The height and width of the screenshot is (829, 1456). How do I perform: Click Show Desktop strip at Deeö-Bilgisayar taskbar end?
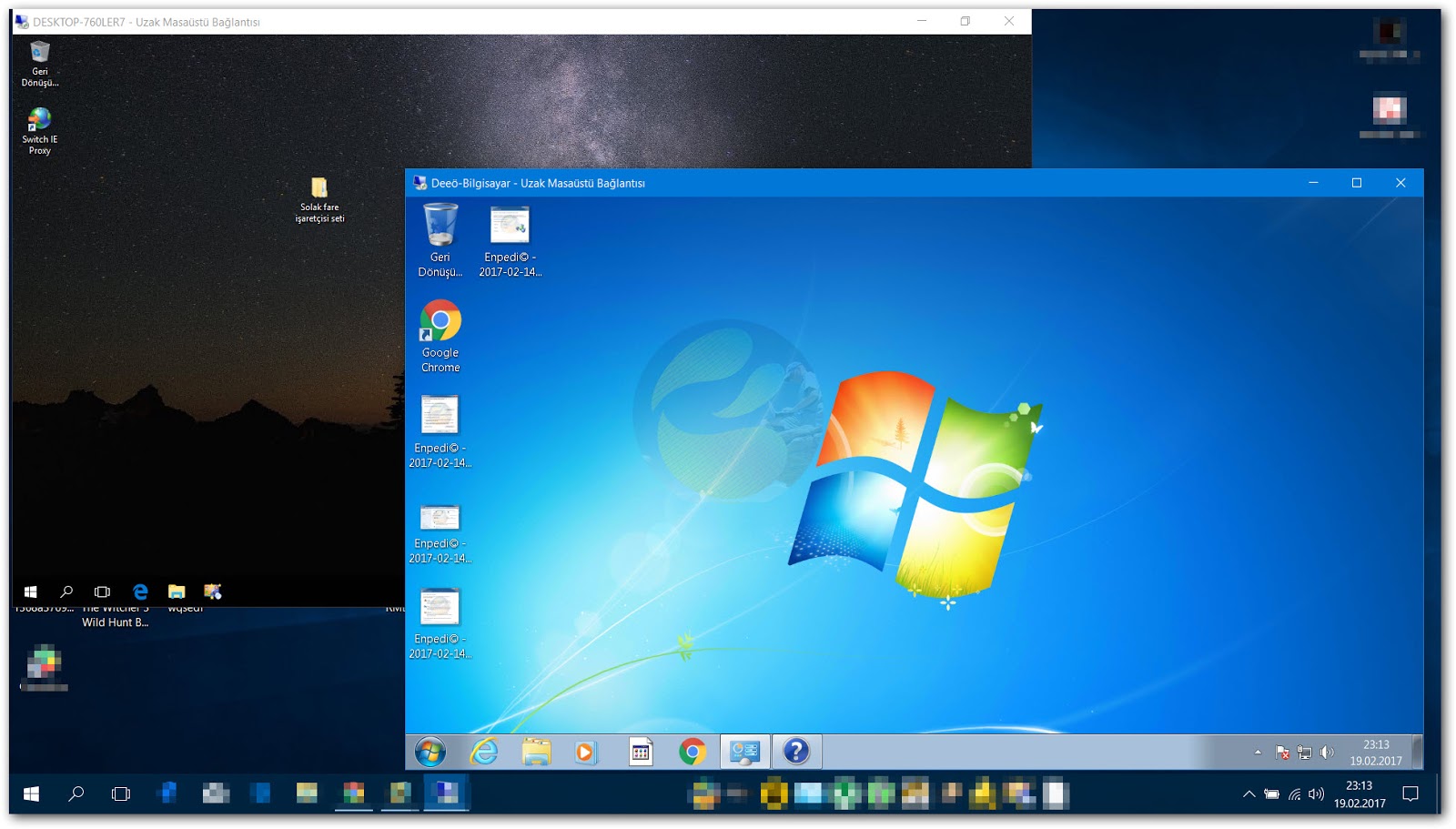[x=1417, y=752]
